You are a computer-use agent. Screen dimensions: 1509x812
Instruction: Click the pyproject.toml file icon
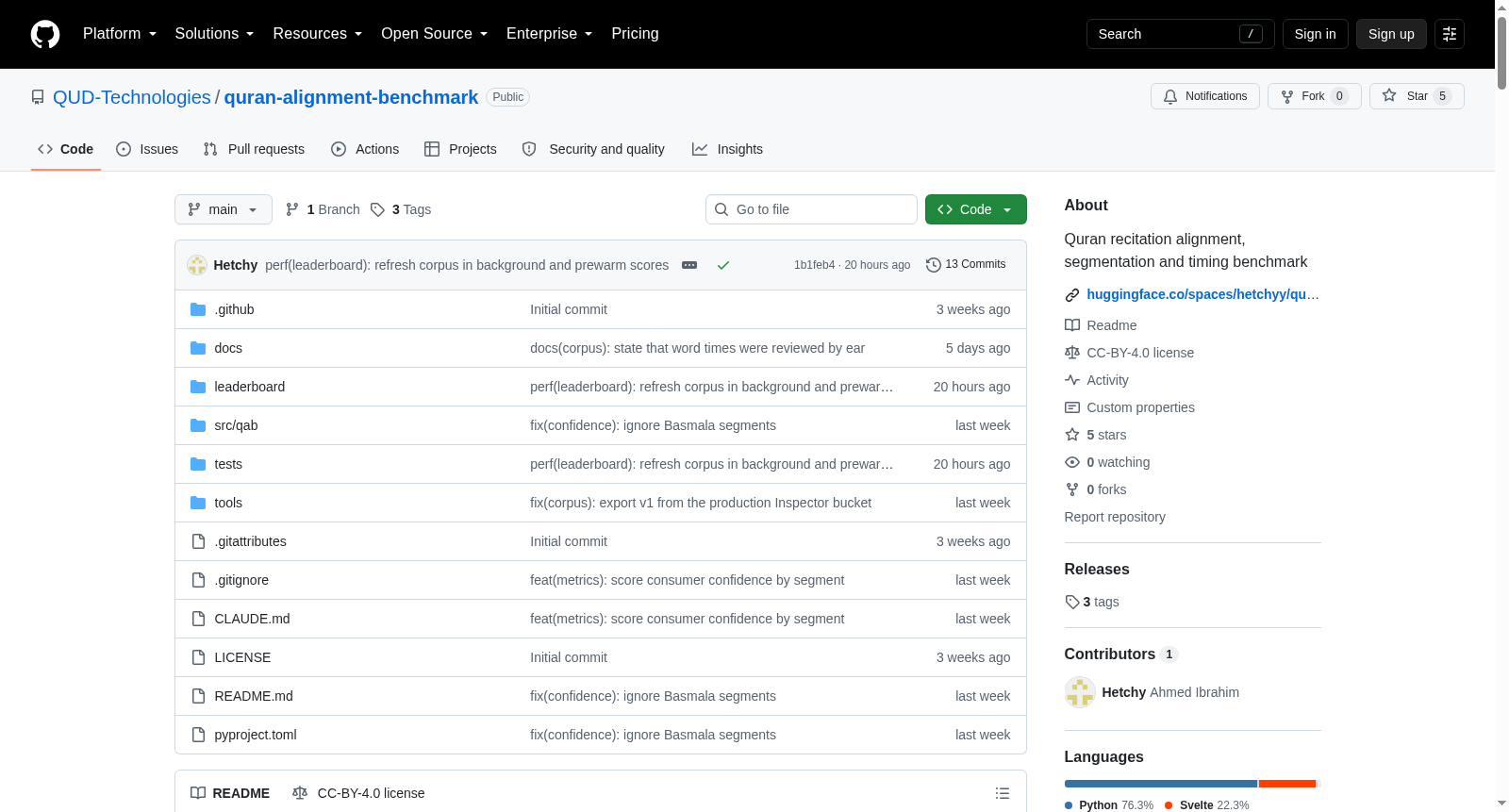coord(198,735)
